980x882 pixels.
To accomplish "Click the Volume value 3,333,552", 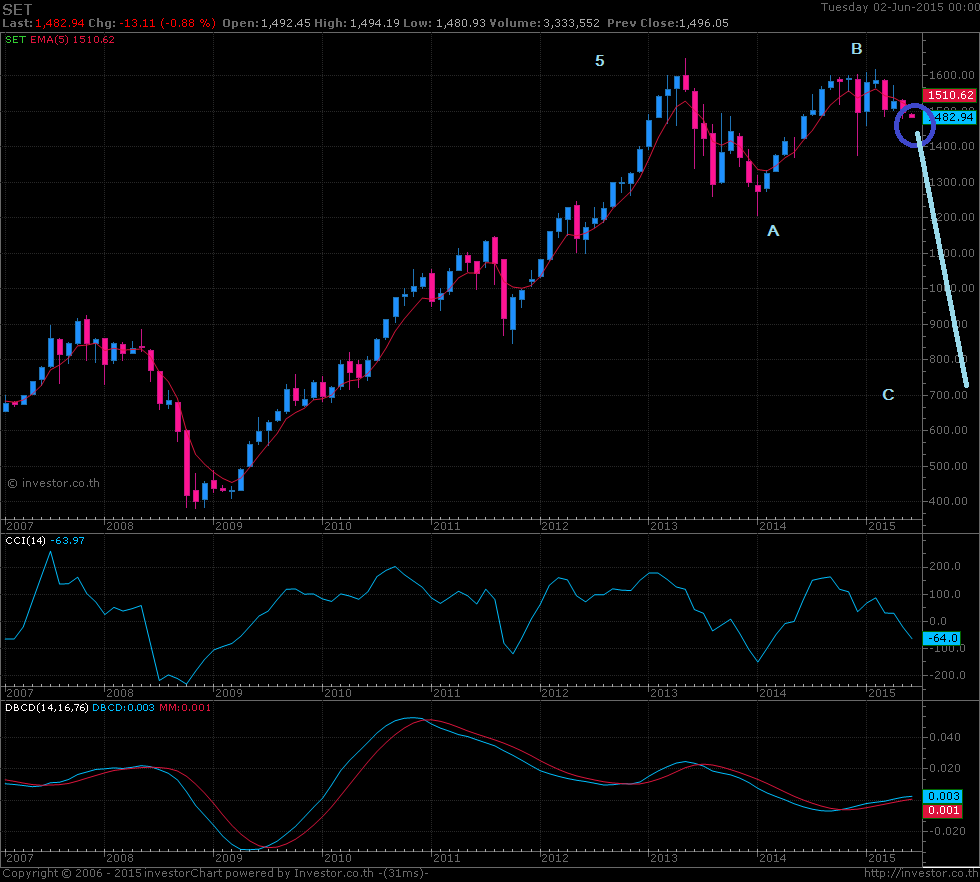I will 571,23.
